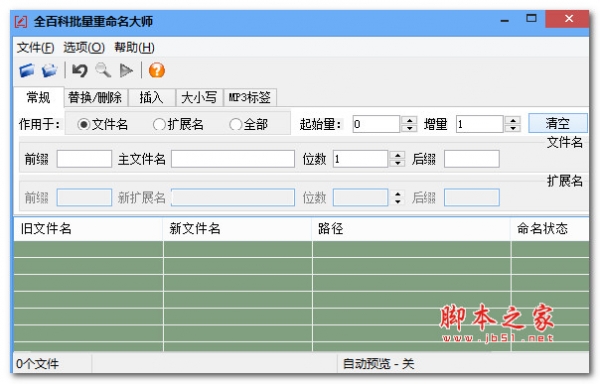Switch to the MP3标签 tab
600x384 pixels.
coord(249,97)
